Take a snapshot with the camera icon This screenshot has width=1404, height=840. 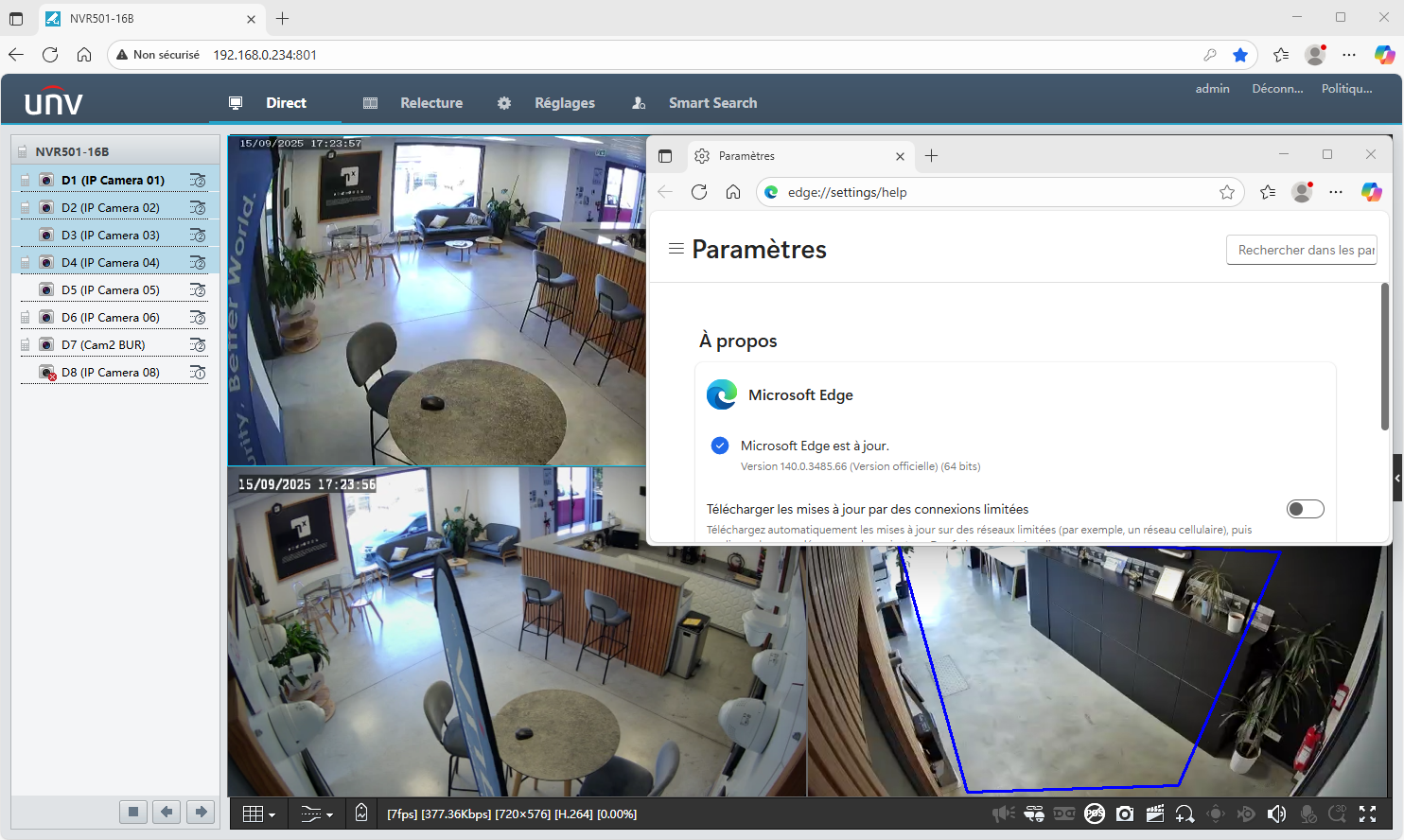coord(1125,814)
